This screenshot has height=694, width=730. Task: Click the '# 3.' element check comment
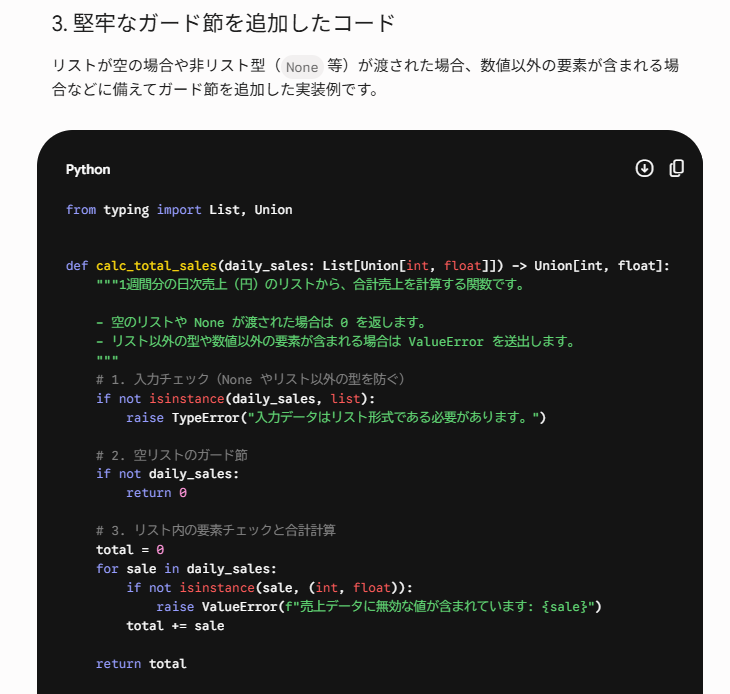click(216, 531)
